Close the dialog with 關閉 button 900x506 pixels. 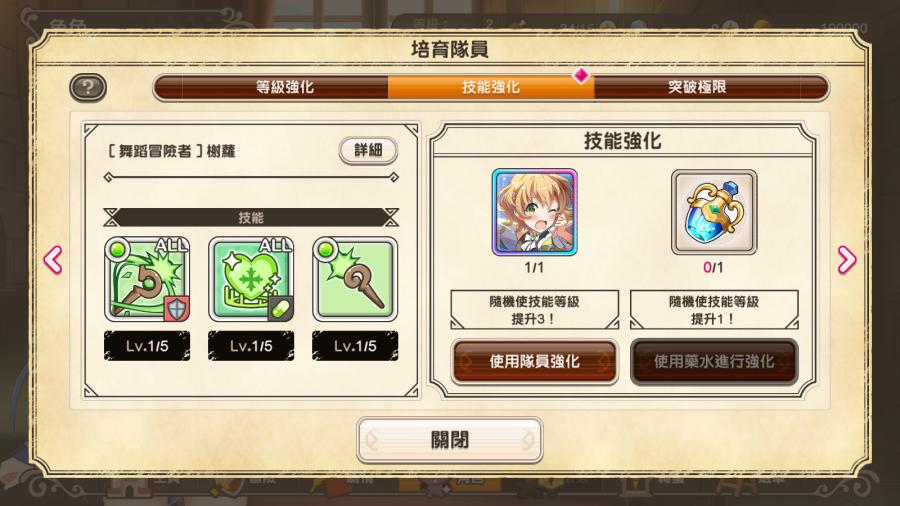click(449, 440)
